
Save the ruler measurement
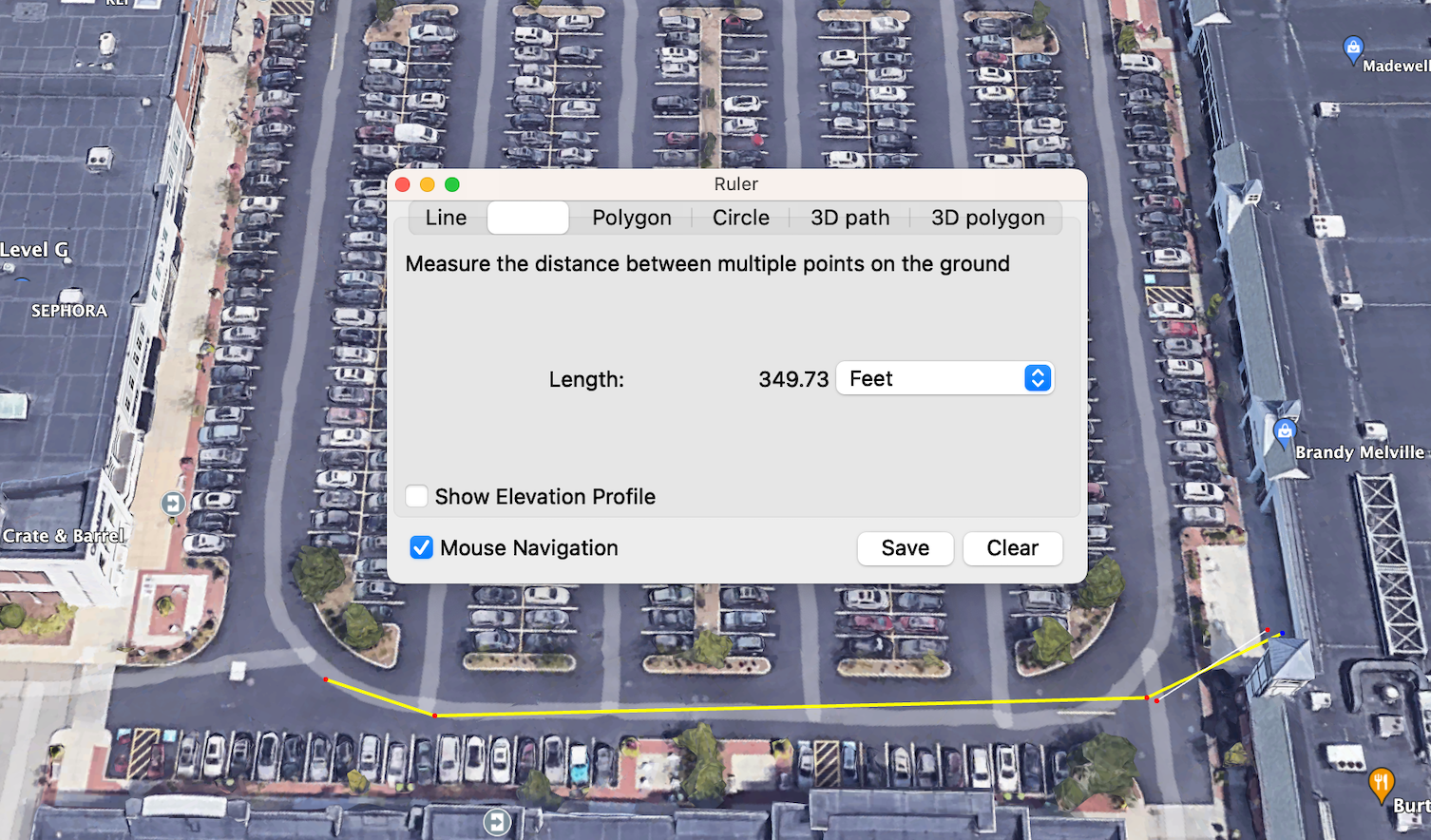click(905, 548)
